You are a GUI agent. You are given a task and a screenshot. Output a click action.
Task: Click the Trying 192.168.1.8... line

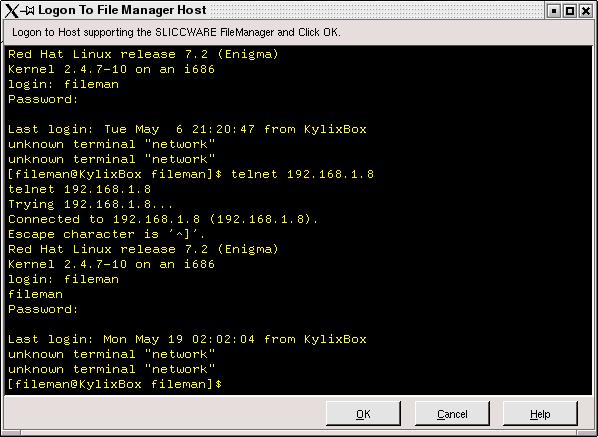pos(90,204)
